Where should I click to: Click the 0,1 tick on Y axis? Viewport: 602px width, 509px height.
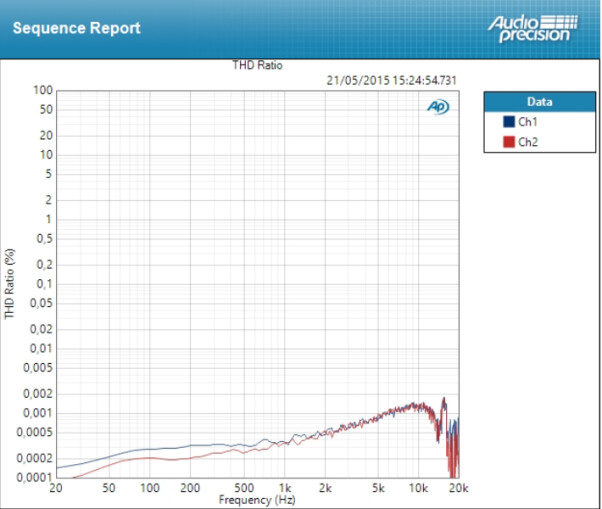click(x=44, y=284)
